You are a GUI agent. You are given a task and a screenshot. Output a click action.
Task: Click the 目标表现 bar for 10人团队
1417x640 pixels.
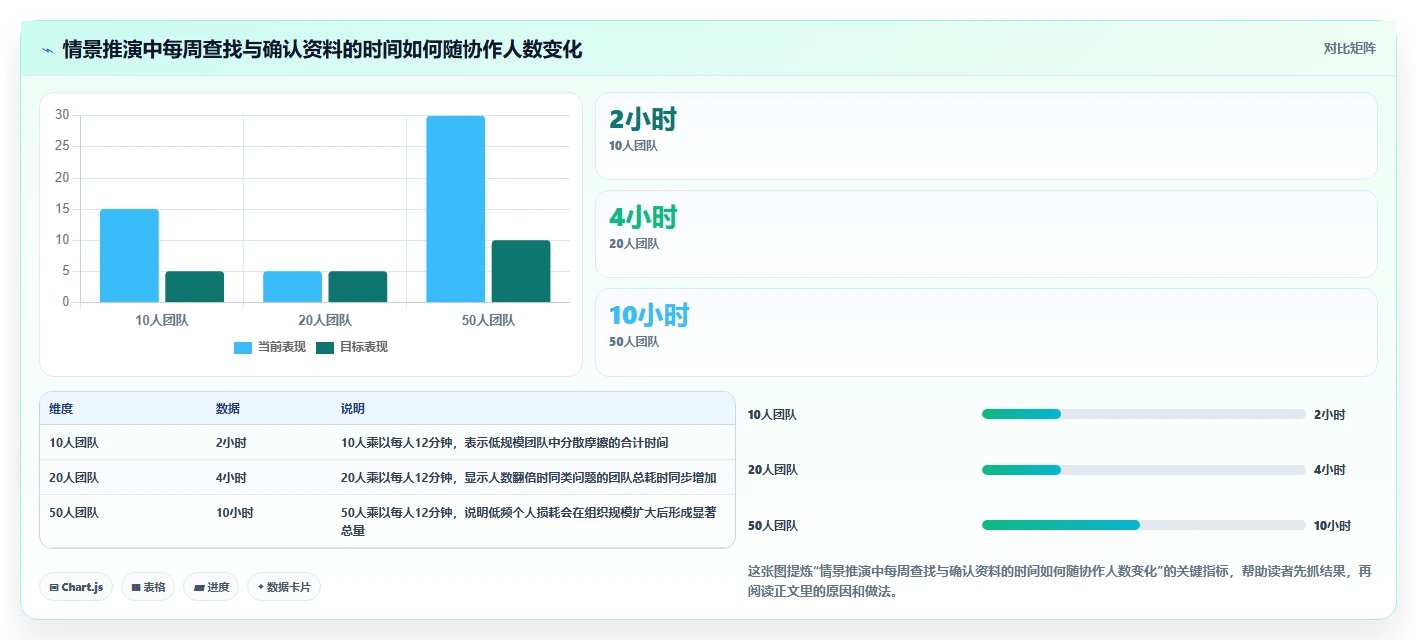pyautogui.click(x=195, y=286)
